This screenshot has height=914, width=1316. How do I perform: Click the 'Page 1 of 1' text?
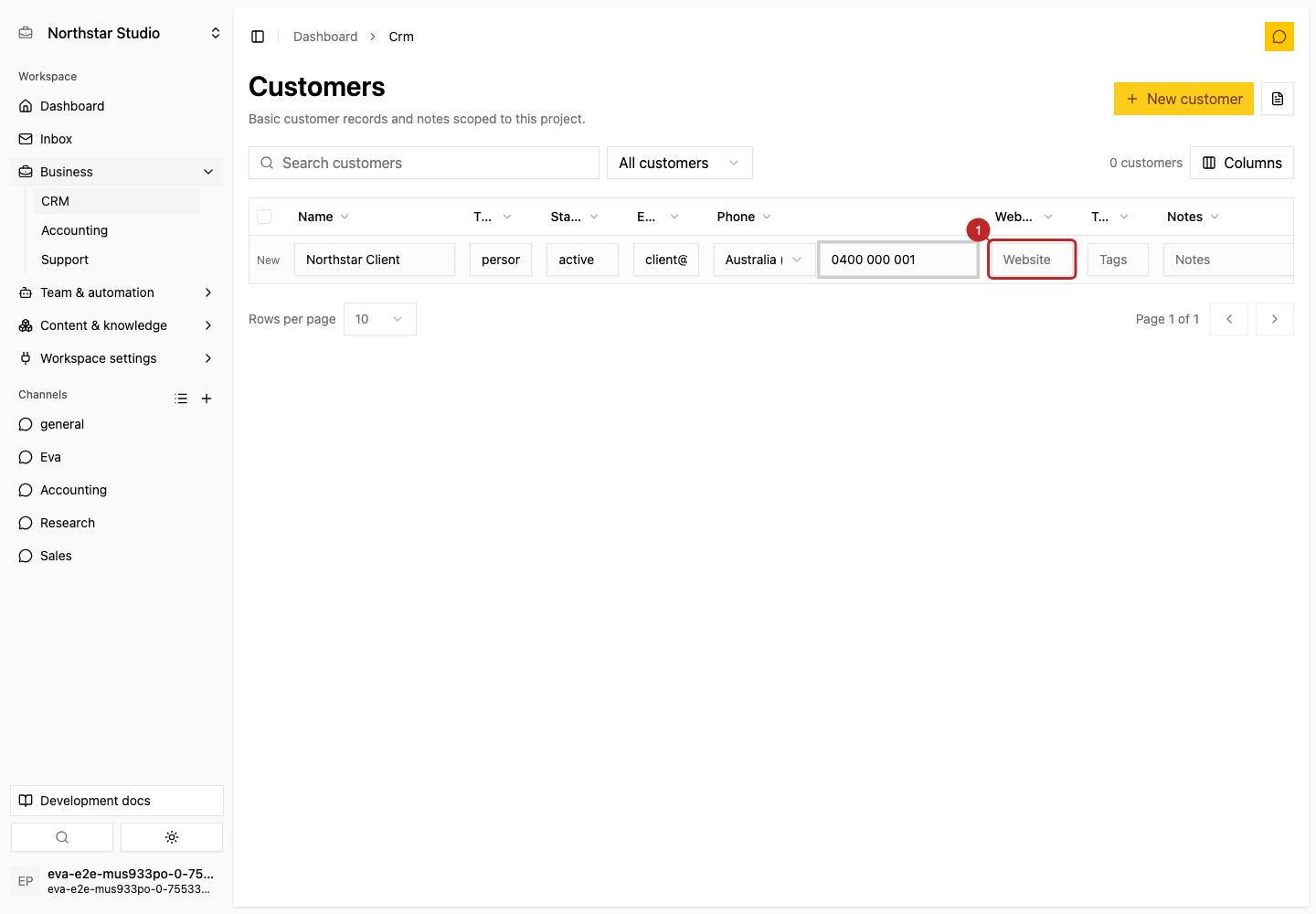click(1167, 319)
